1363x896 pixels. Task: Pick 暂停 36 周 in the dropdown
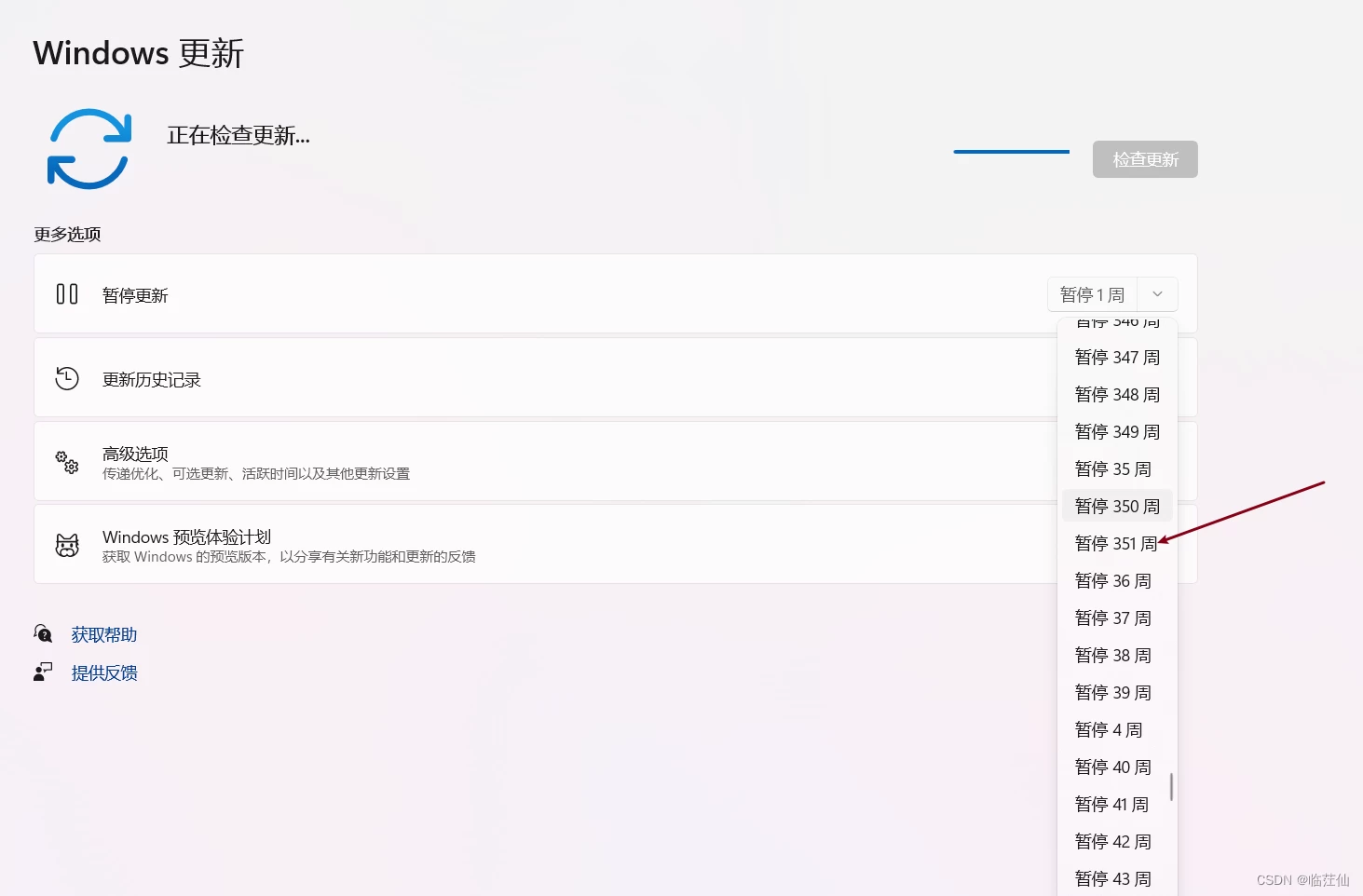pyautogui.click(x=1117, y=581)
